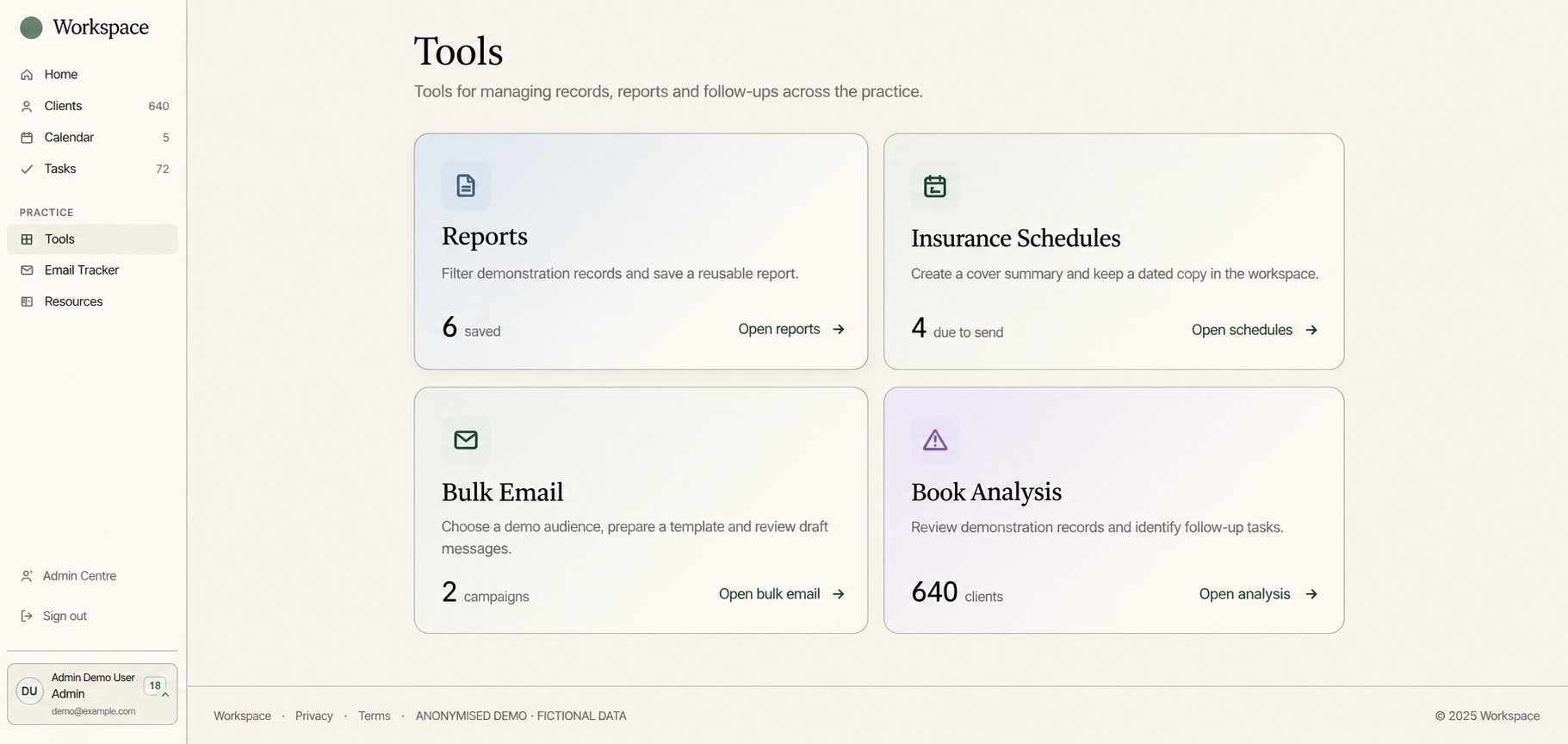This screenshot has width=1568, height=744.
Task: Go to Home in the sidebar
Action: pyautogui.click(x=93, y=75)
